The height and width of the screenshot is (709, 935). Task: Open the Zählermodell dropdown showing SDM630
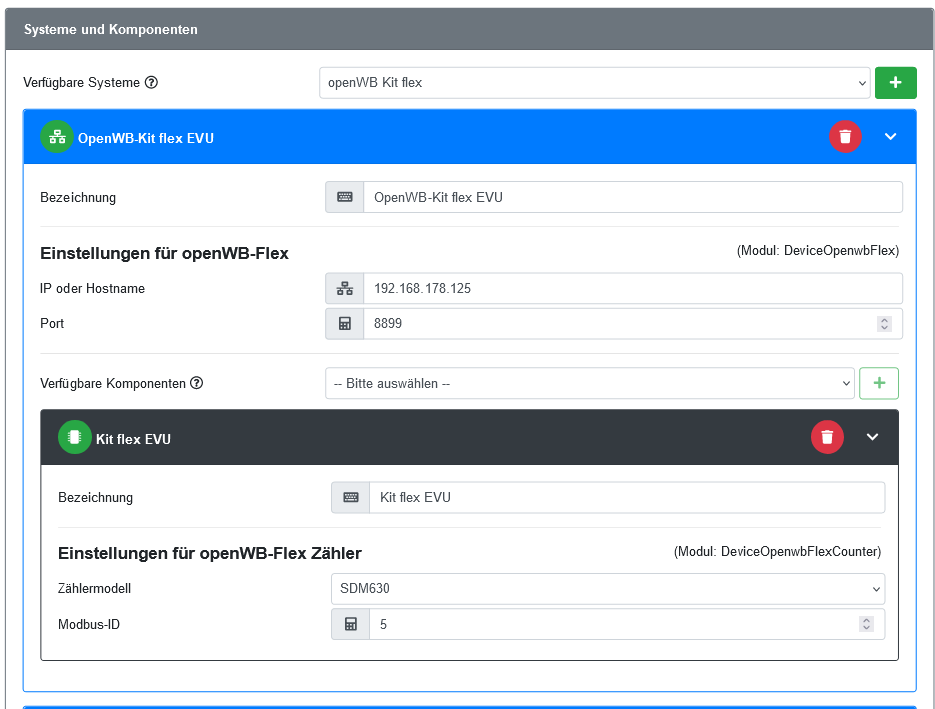608,589
